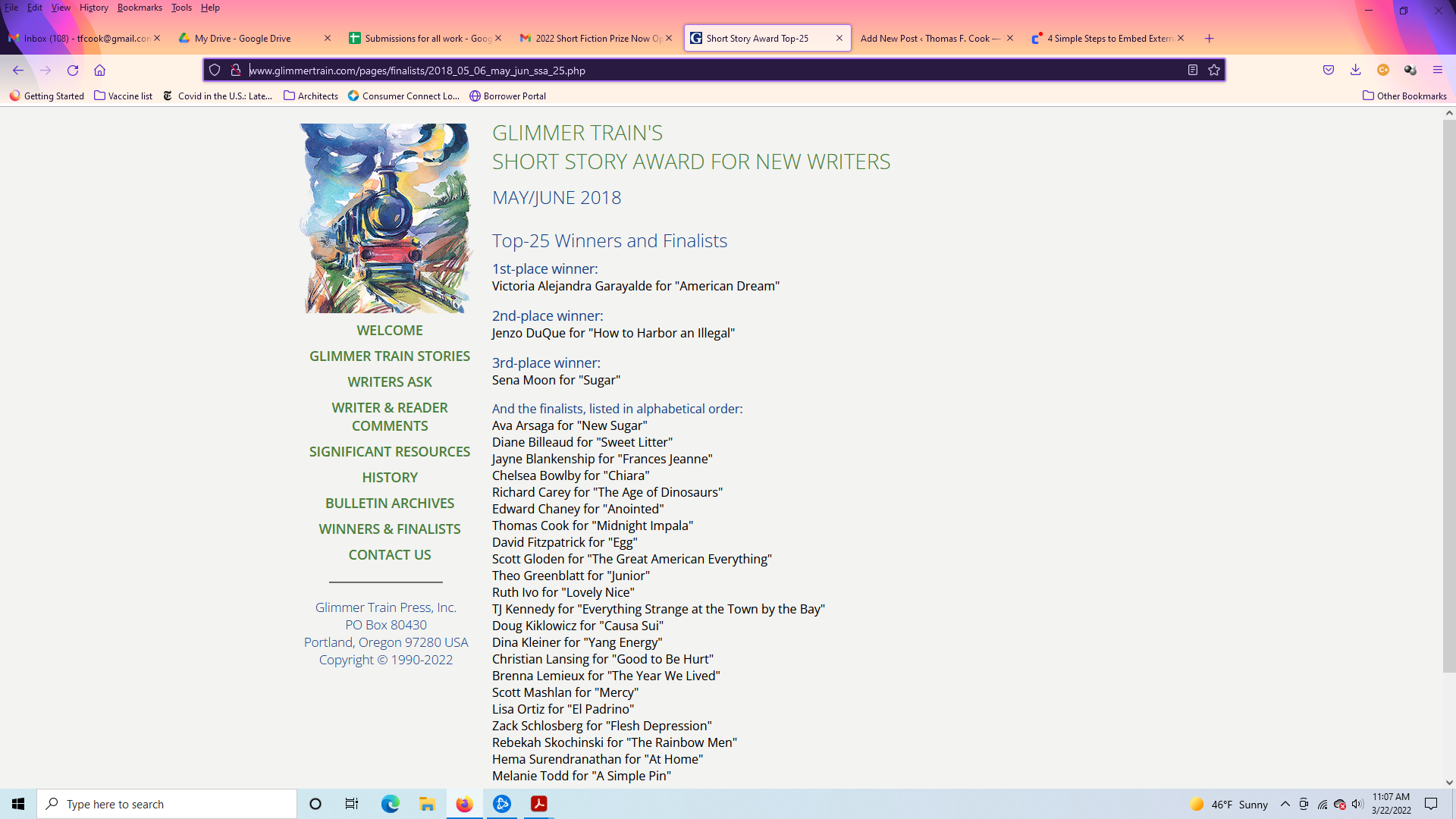The height and width of the screenshot is (819, 1456).
Task: Open the Firefox application menu
Action: [x=1438, y=70]
